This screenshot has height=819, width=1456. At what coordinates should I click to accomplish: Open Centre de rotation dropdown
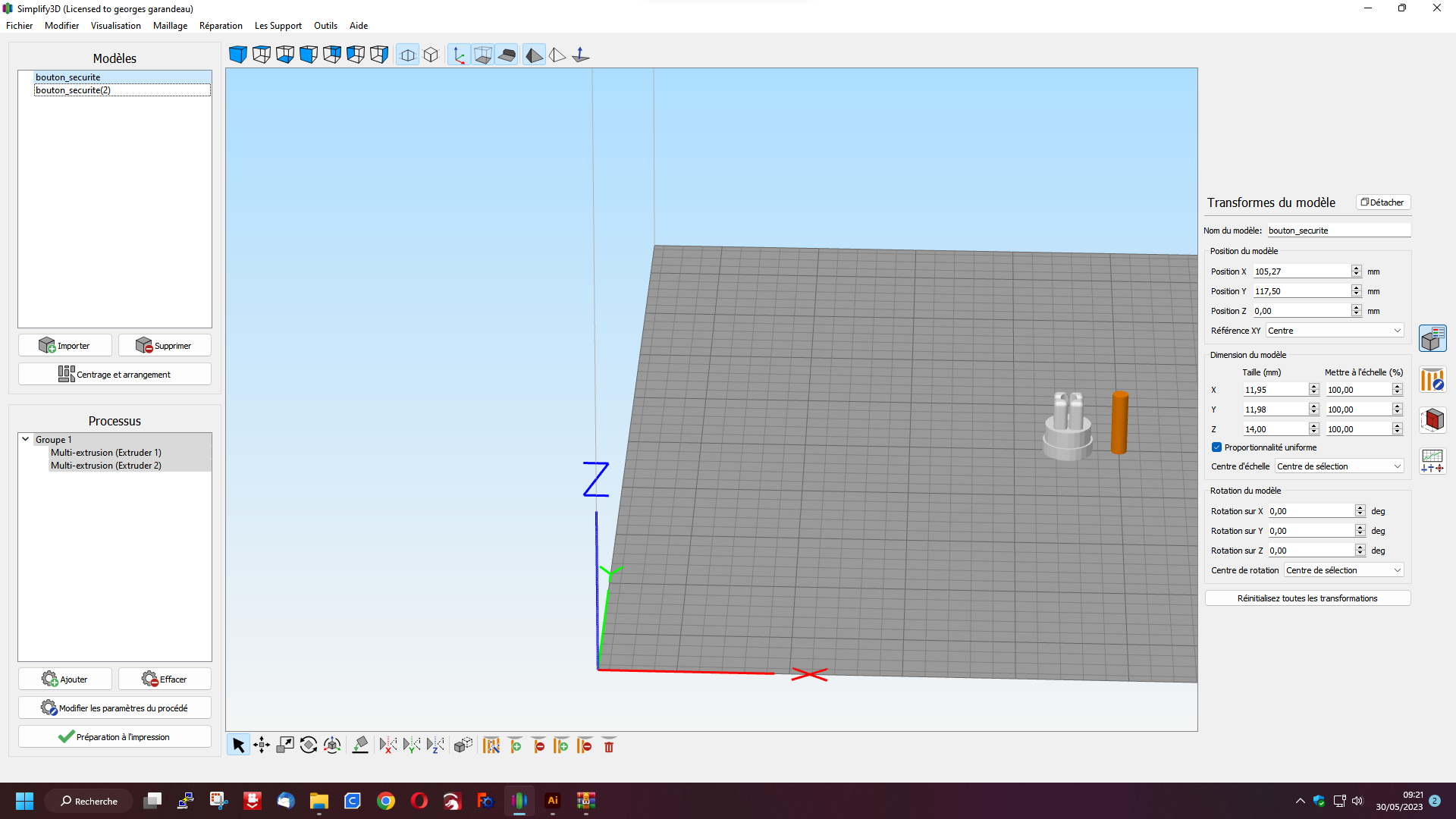click(x=1344, y=570)
